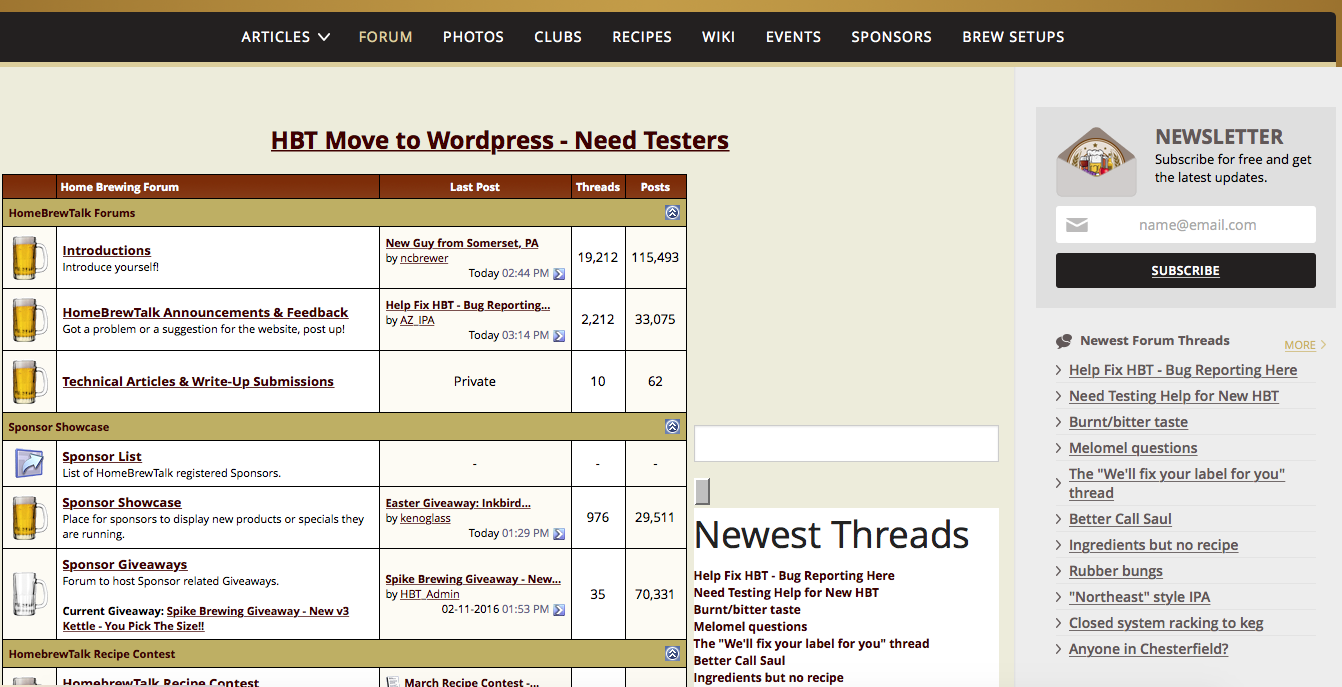Open Better Call Saul under the Newest Threads heading
The height and width of the screenshot is (687, 1342).
[740, 661]
